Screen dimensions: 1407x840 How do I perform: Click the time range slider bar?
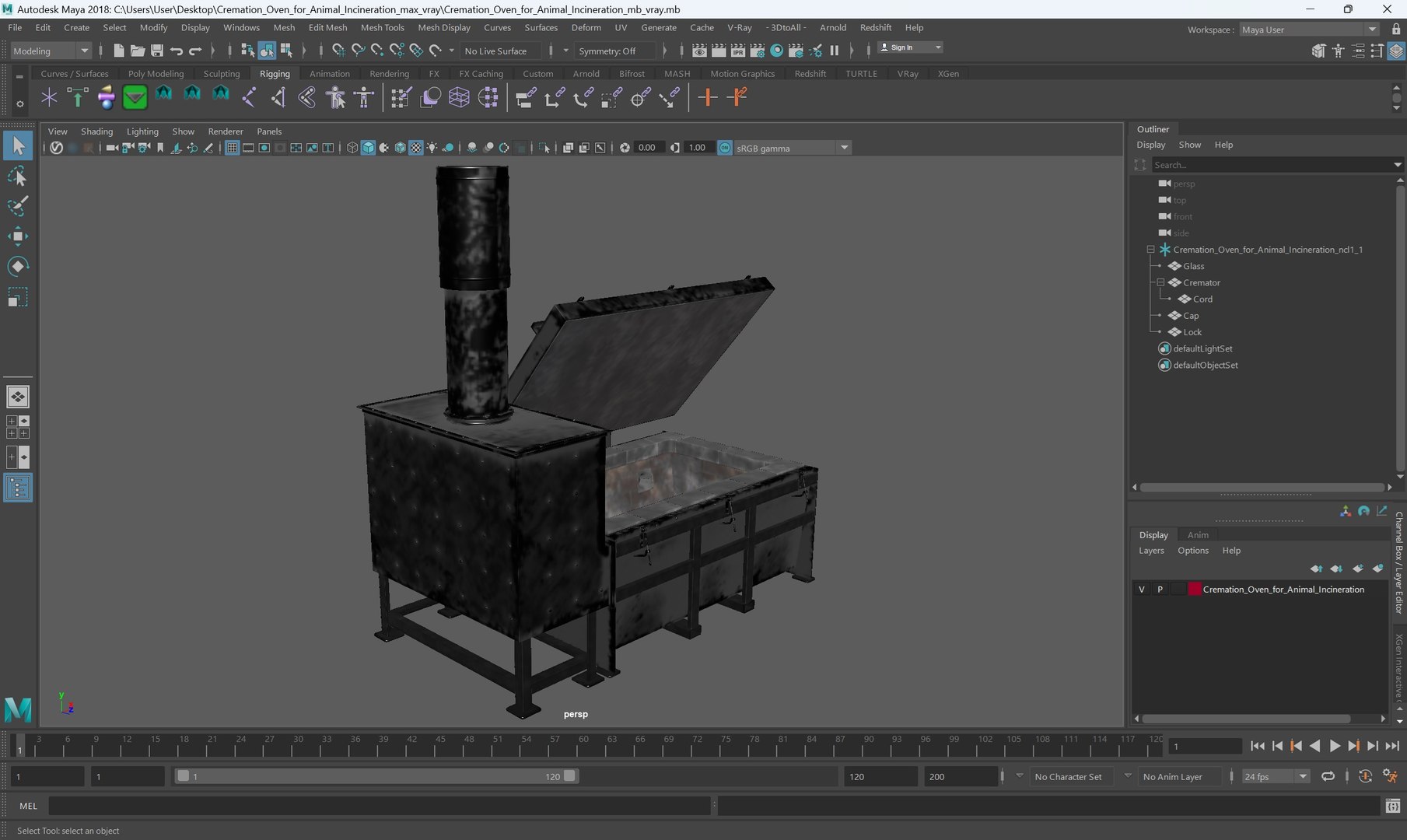click(x=376, y=776)
